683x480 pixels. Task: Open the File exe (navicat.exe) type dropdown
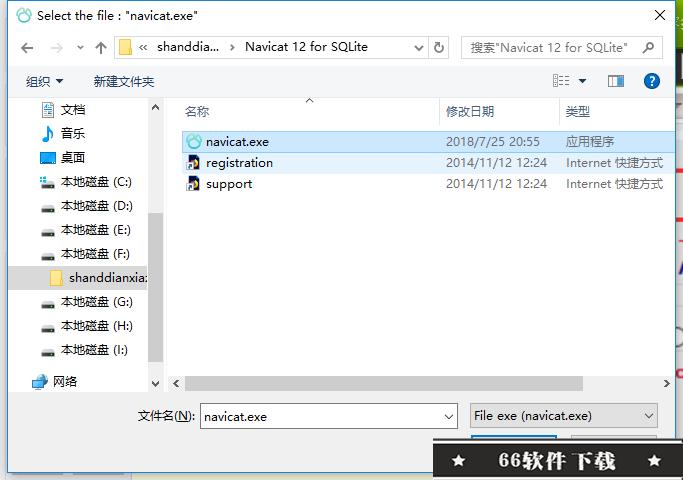coord(564,416)
